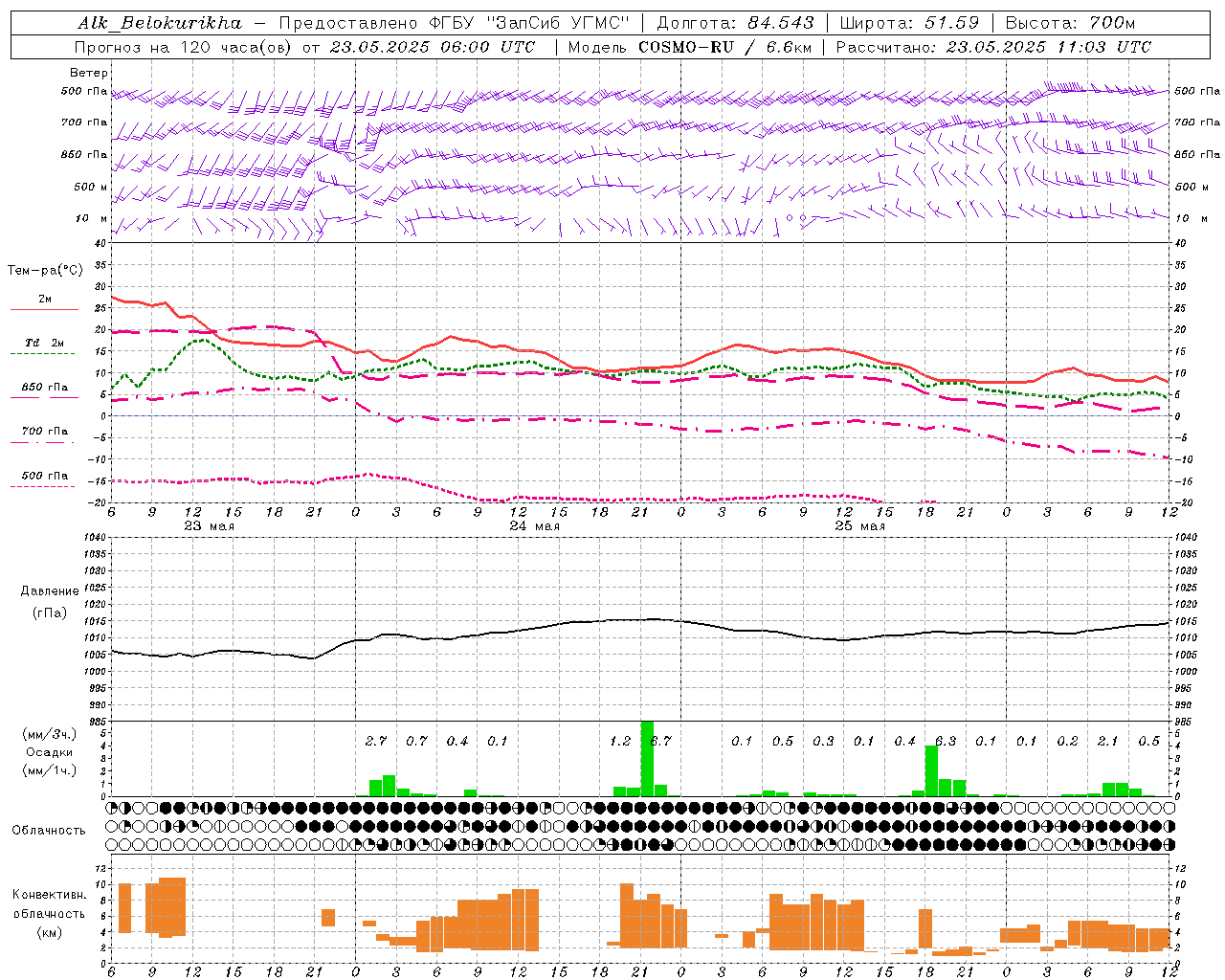Click the tall green bar under 6.3

coord(931,771)
